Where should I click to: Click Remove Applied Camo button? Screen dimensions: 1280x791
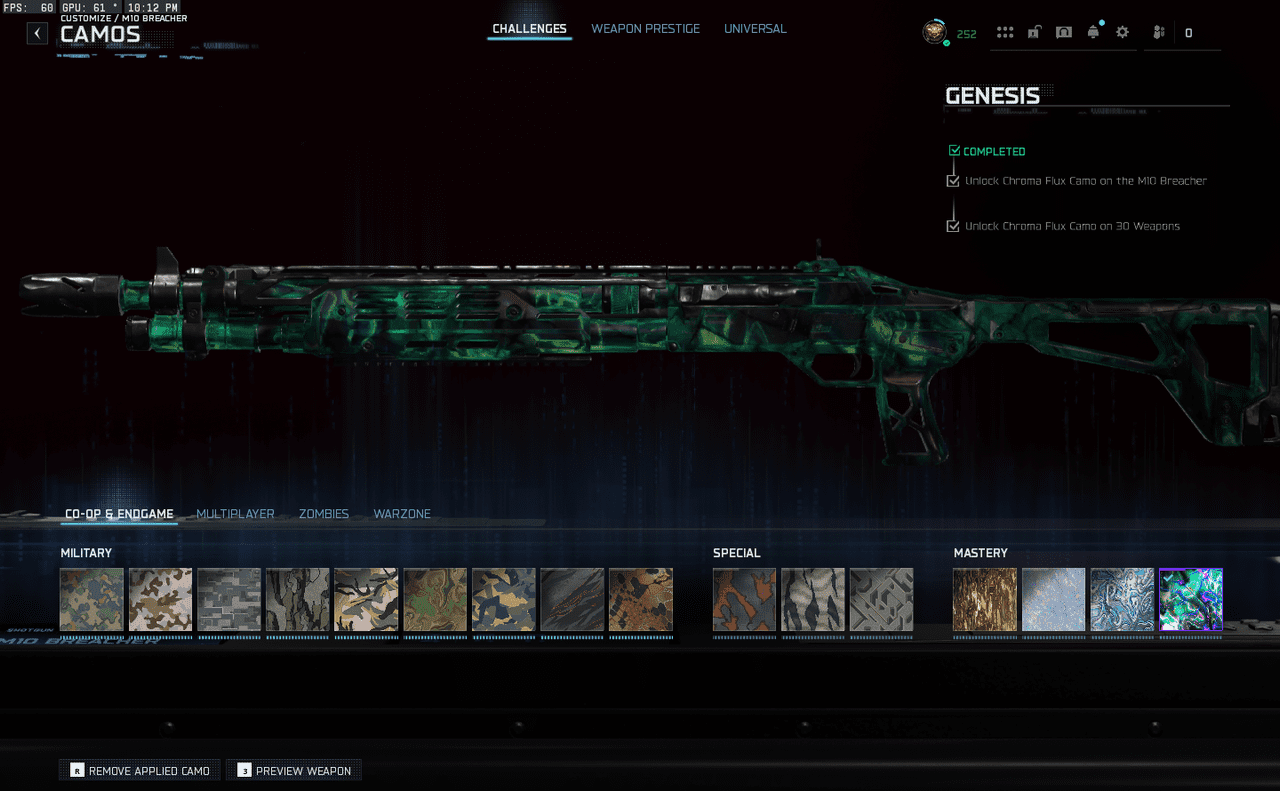139,770
